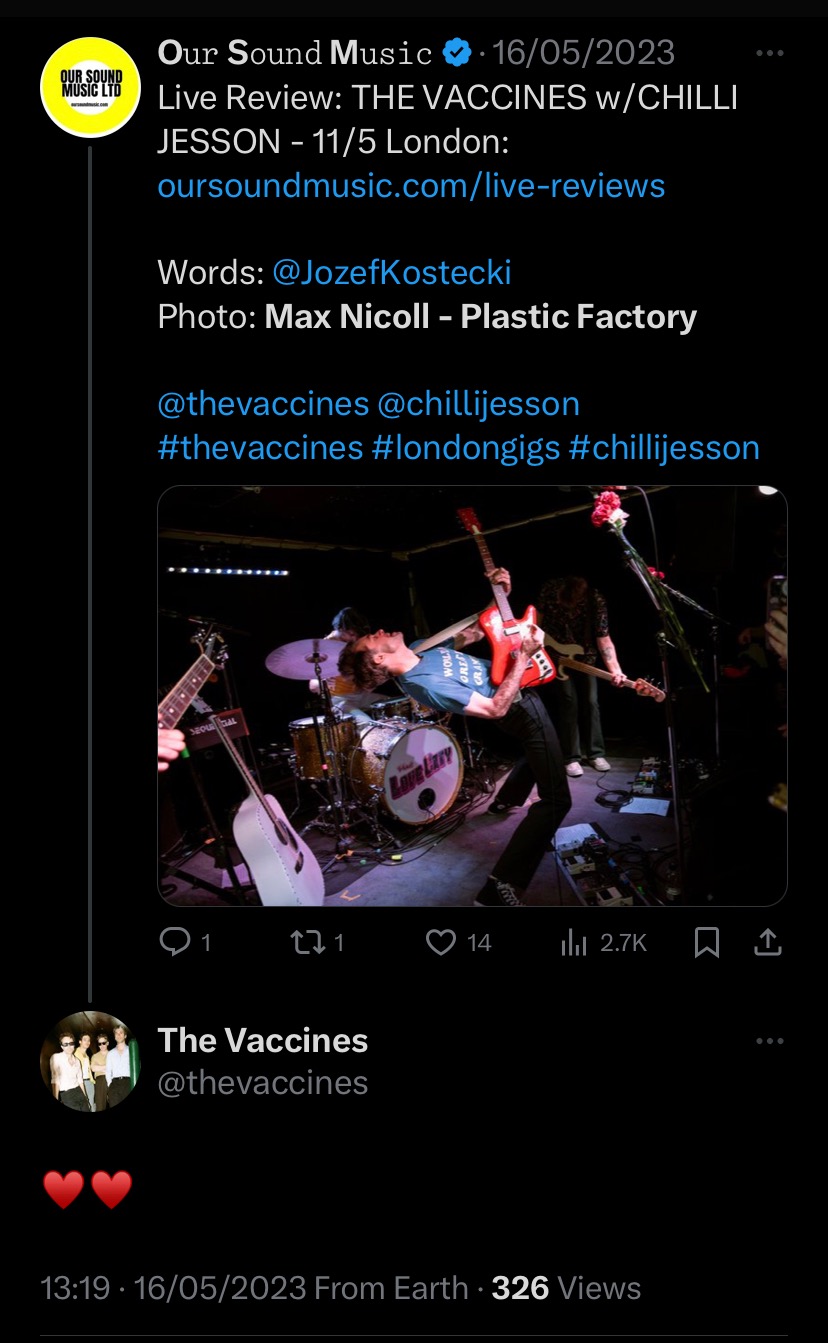Open the share upload icon

point(767,942)
